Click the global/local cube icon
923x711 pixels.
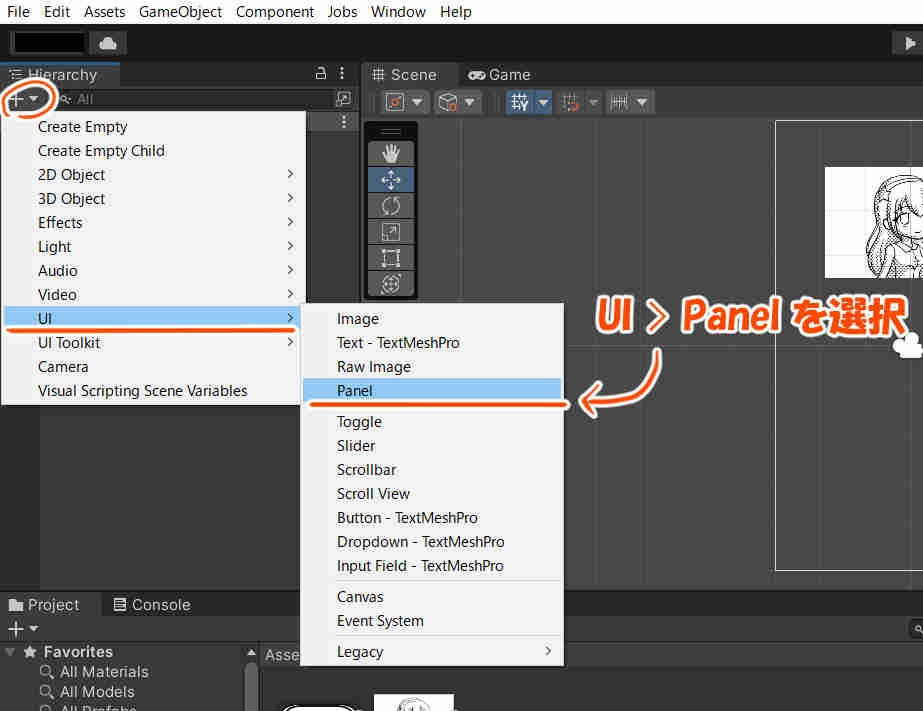click(447, 102)
